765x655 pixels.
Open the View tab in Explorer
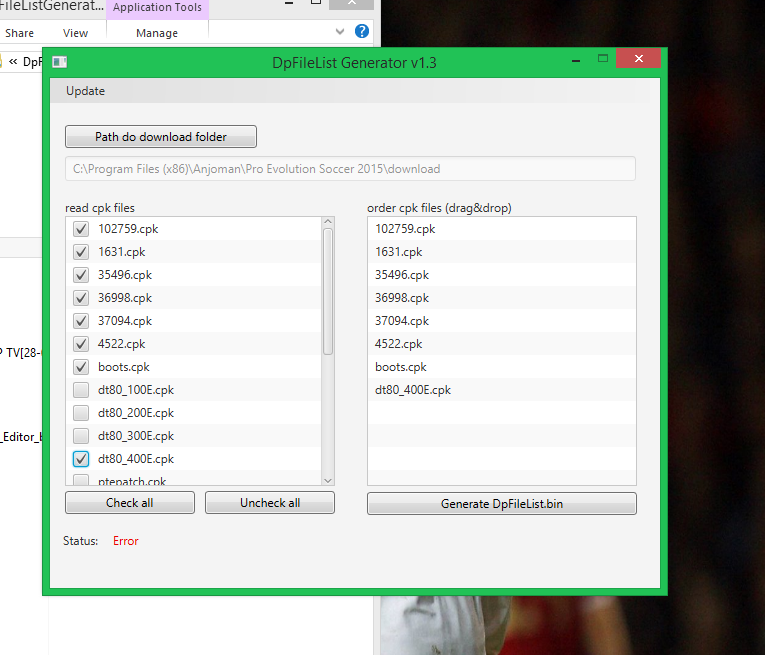click(75, 33)
